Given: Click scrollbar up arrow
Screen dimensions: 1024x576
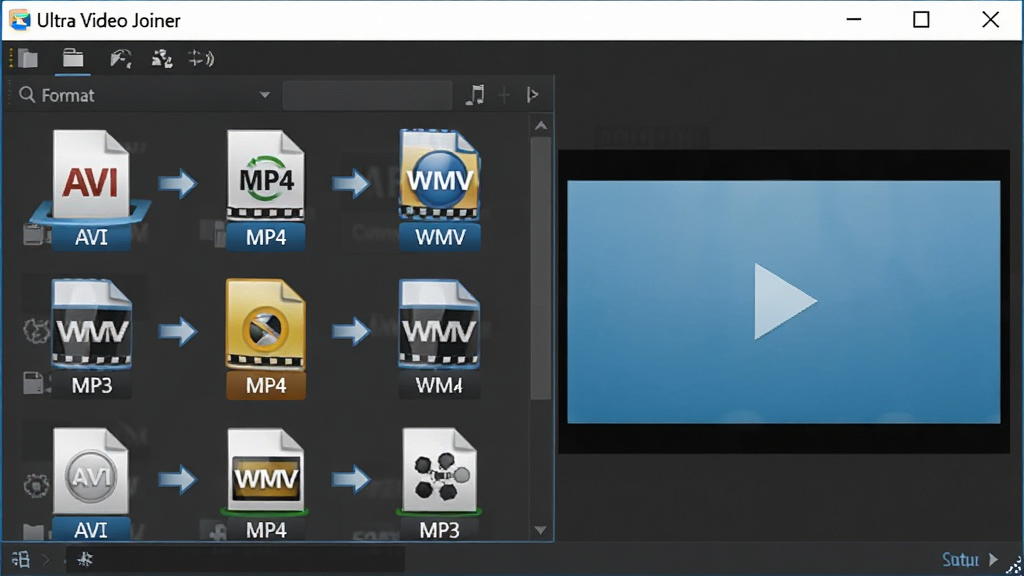Looking at the screenshot, I should click(541, 125).
